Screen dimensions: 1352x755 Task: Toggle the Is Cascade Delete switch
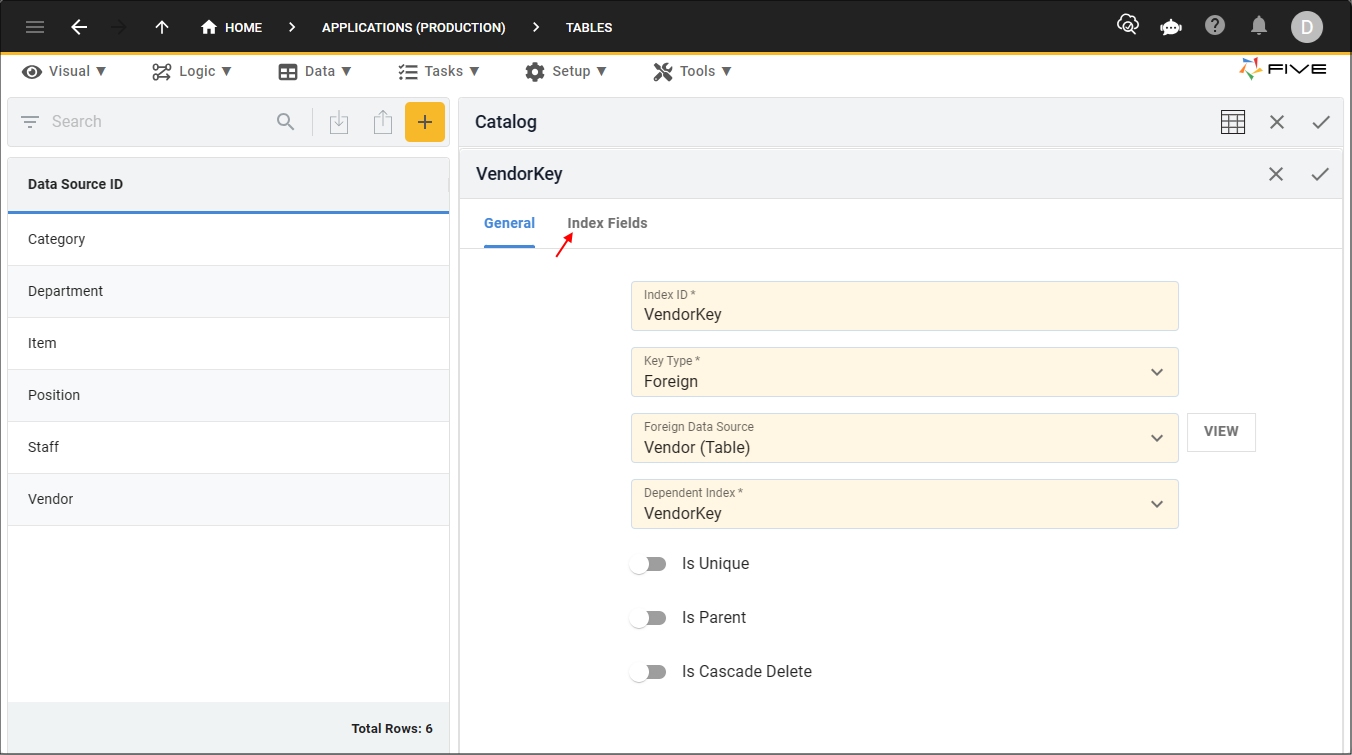point(648,672)
